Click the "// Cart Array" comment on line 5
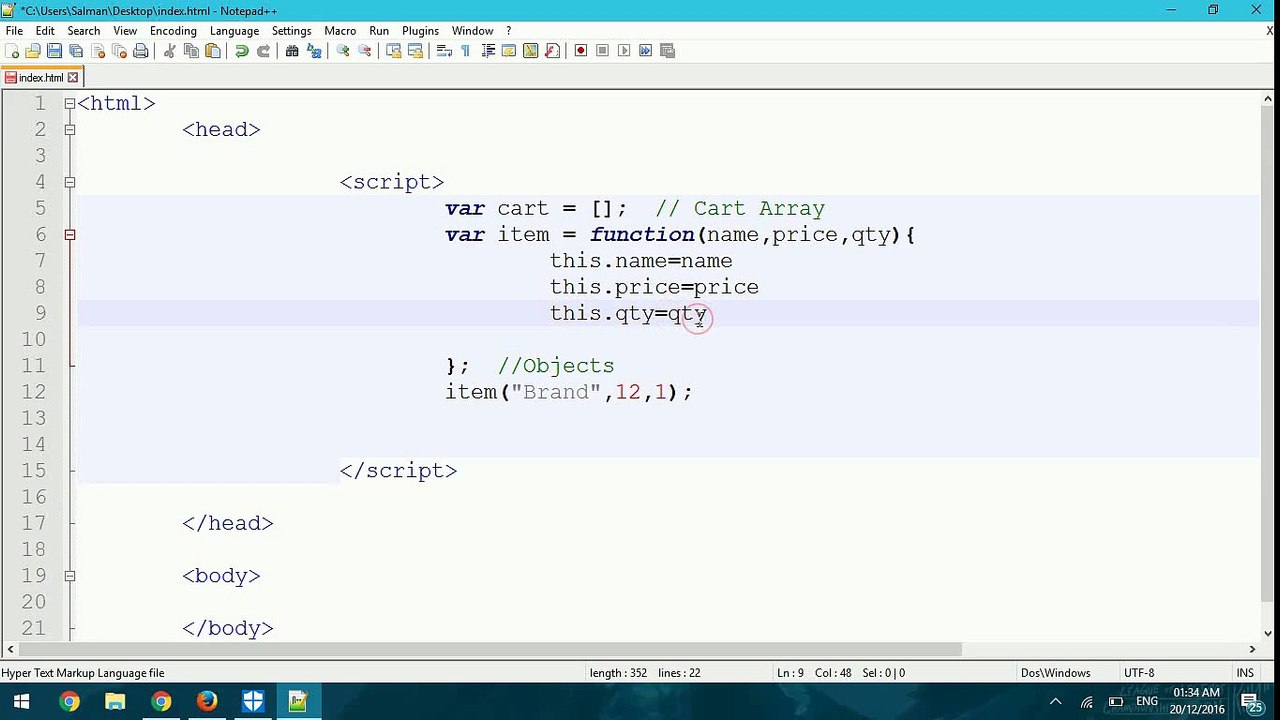Viewport: 1280px width, 720px height. click(x=740, y=208)
